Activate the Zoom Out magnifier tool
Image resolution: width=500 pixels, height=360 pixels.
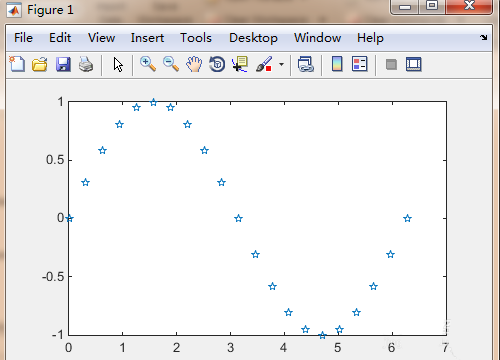pyautogui.click(x=171, y=64)
